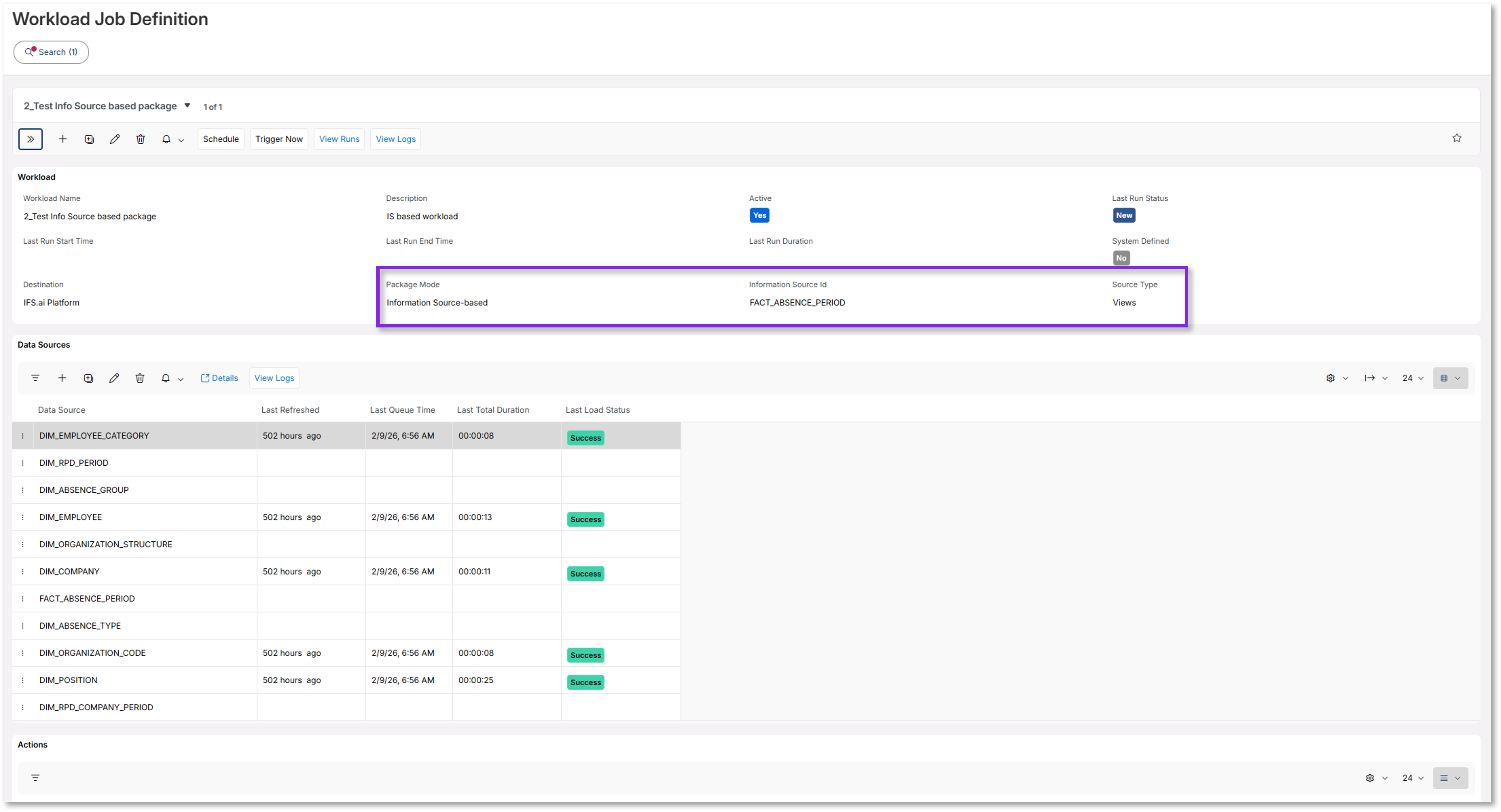This screenshot has height=812, width=1501.
Task: Open filter icon in Actions section
Action: click(x=35, y=778)
